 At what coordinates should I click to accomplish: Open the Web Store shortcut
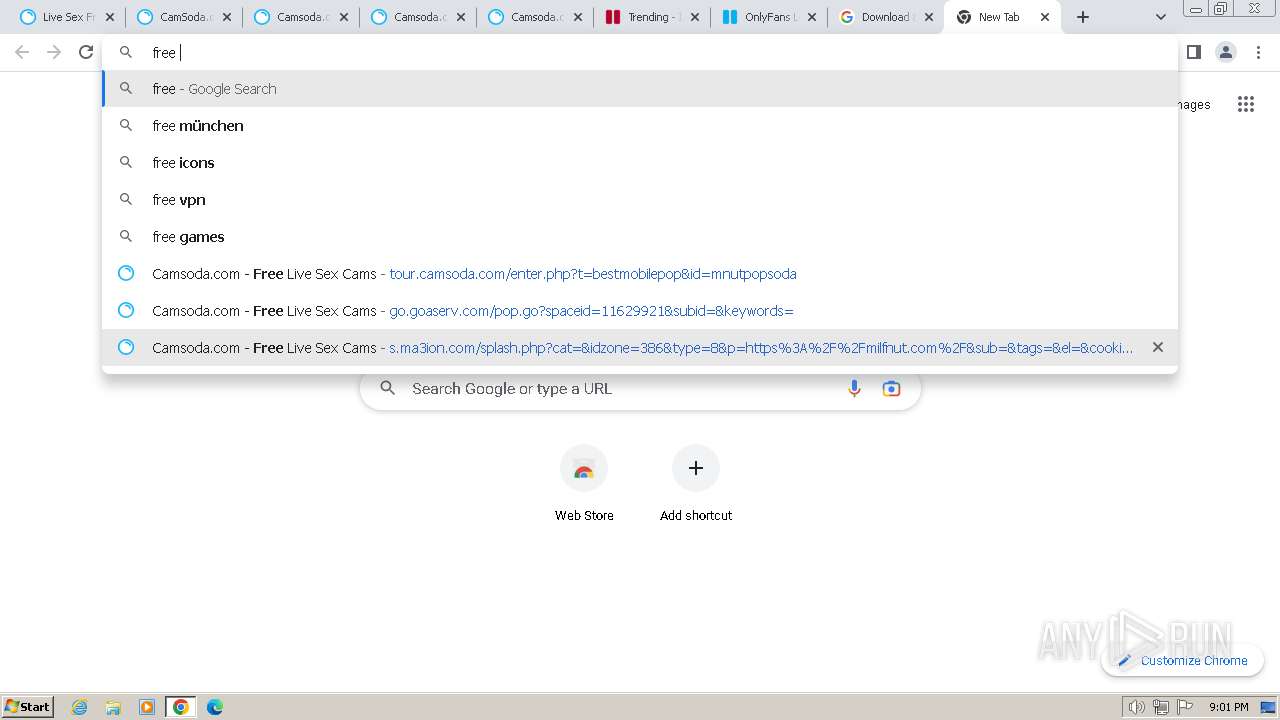click(x=584, y=485)
